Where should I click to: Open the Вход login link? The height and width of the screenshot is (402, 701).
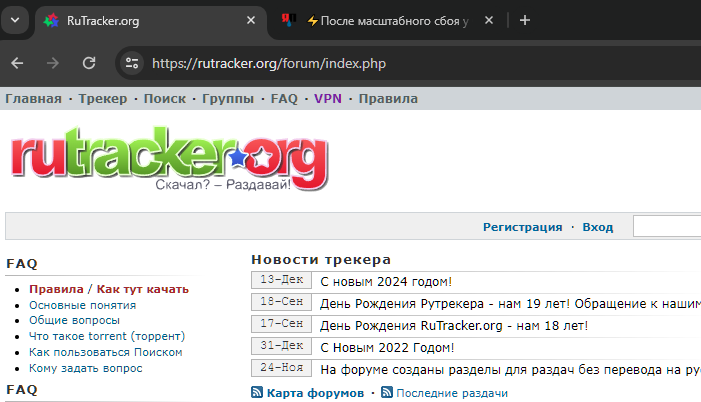pos(598,227)
